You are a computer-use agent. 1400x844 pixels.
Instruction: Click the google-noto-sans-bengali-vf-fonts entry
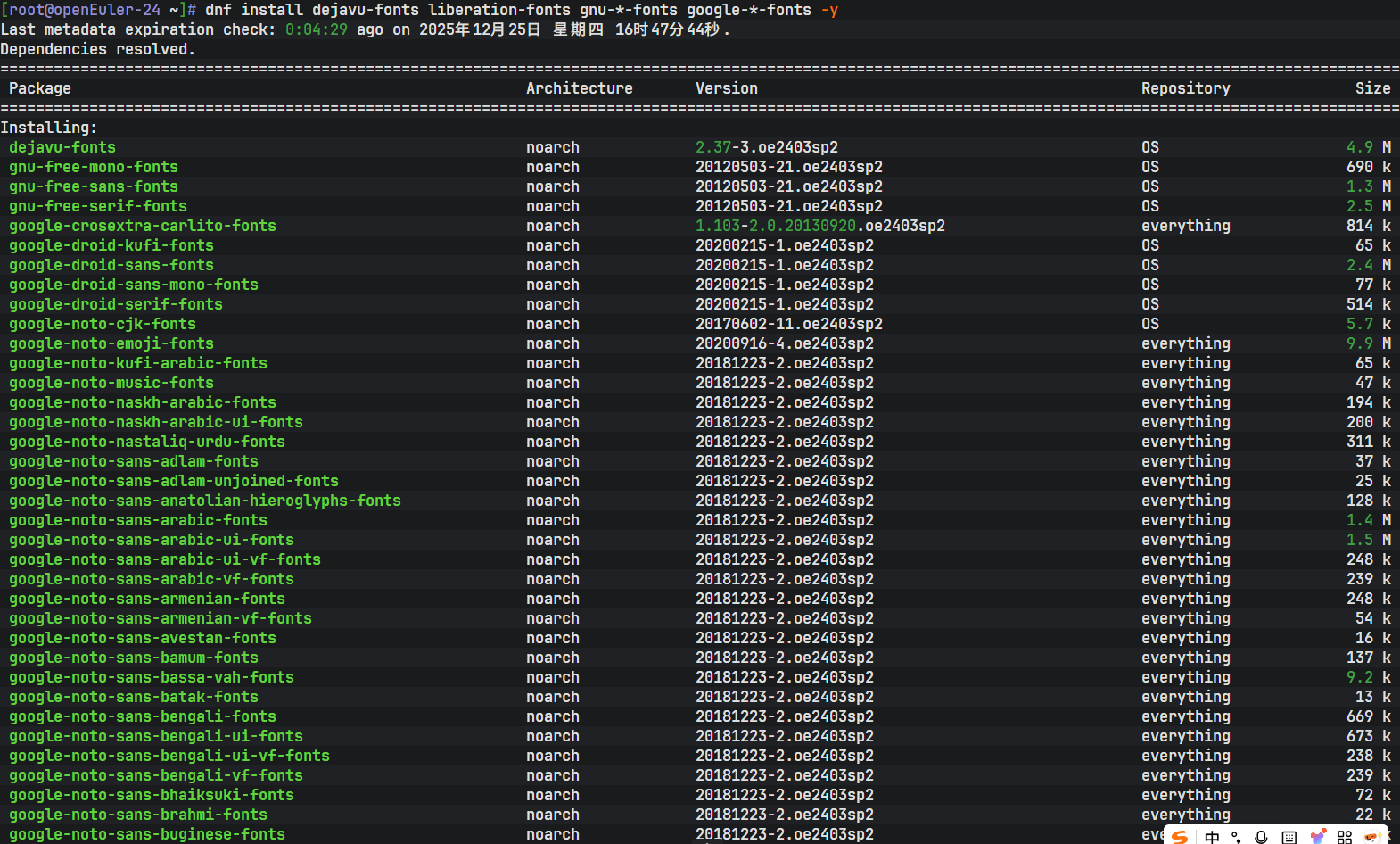pos(156,775)
